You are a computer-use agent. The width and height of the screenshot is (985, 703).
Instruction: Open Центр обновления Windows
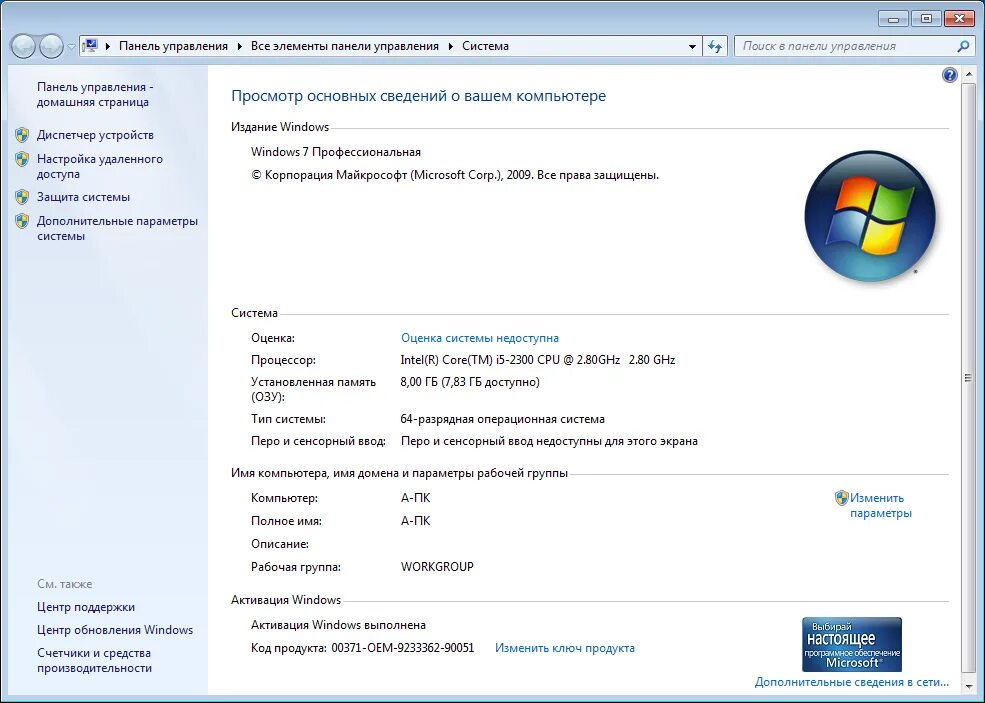coord(114,629)
